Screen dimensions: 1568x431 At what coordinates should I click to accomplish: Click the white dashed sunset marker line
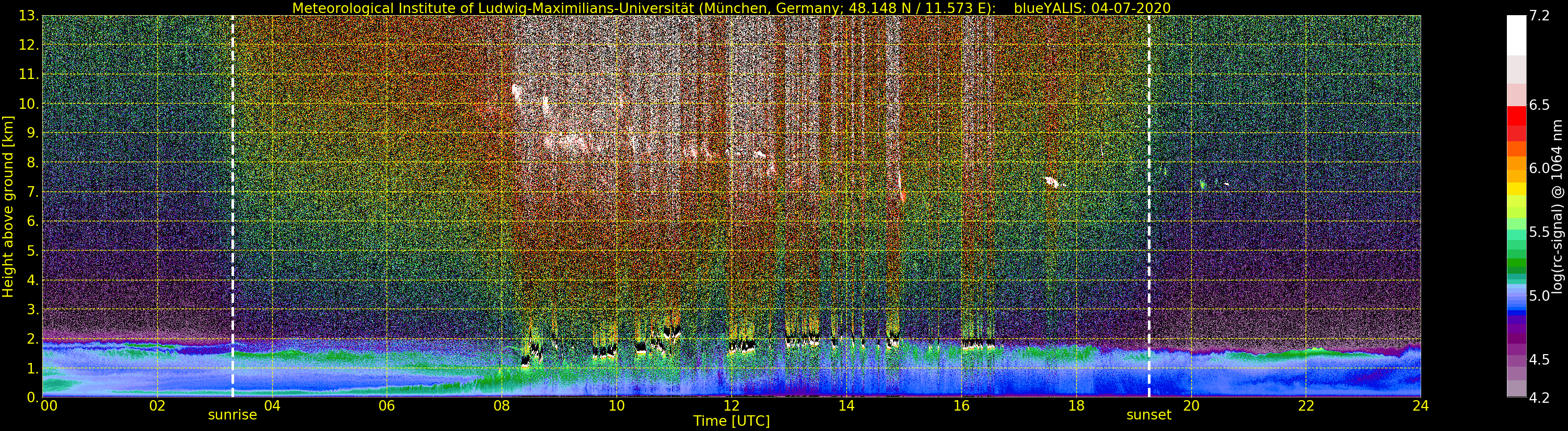pos(1148,206)
